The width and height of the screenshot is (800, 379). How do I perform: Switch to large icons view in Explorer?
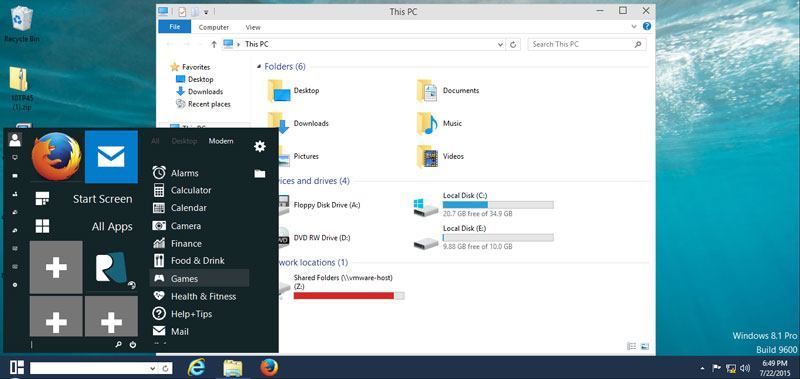645,346
